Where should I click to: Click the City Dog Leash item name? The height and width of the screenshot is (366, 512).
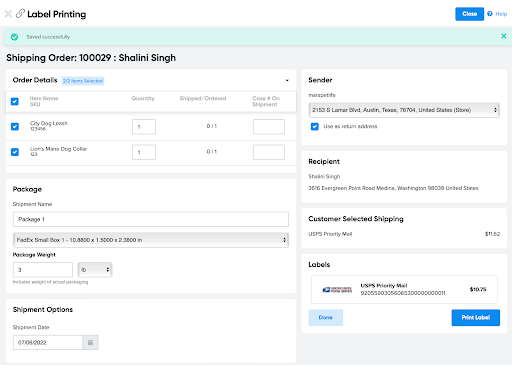point(49,123)
